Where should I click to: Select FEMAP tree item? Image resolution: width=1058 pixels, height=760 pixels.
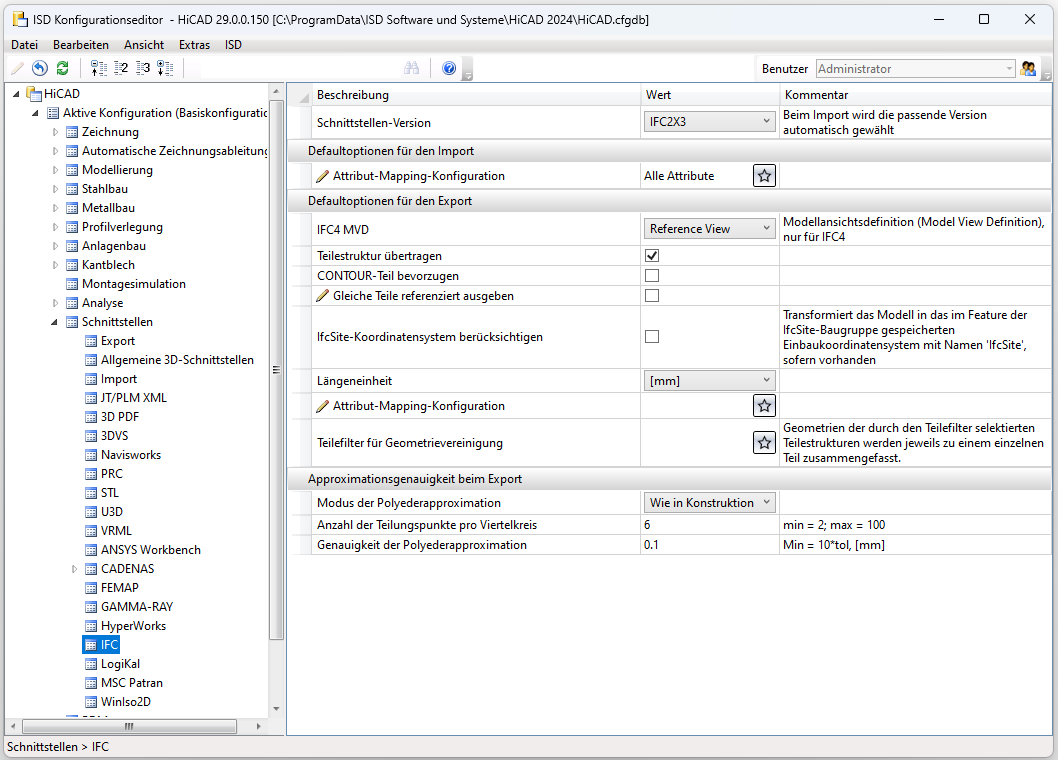pyautogui.click(x=119, y=588)
